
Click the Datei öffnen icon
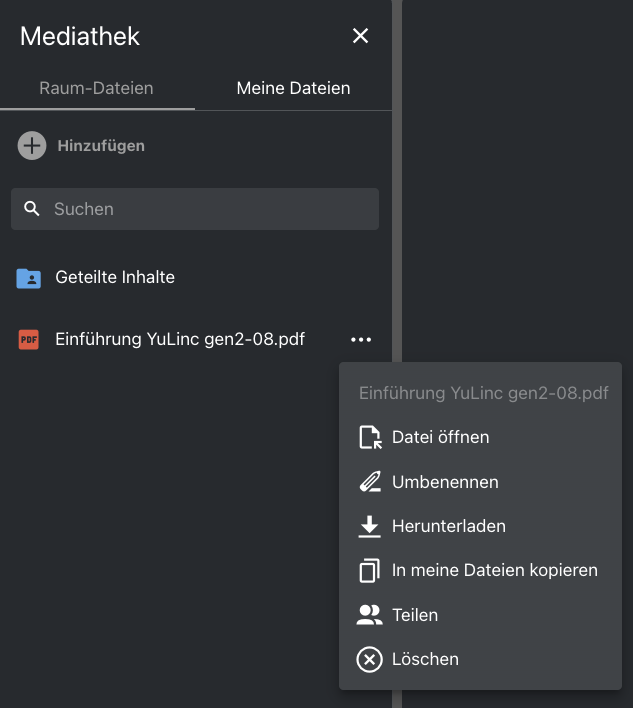[370, 438]
